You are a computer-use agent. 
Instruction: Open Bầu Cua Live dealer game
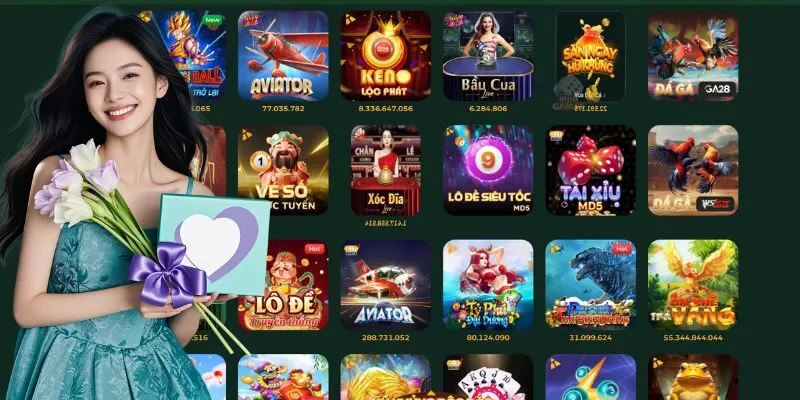pos(488,56)
